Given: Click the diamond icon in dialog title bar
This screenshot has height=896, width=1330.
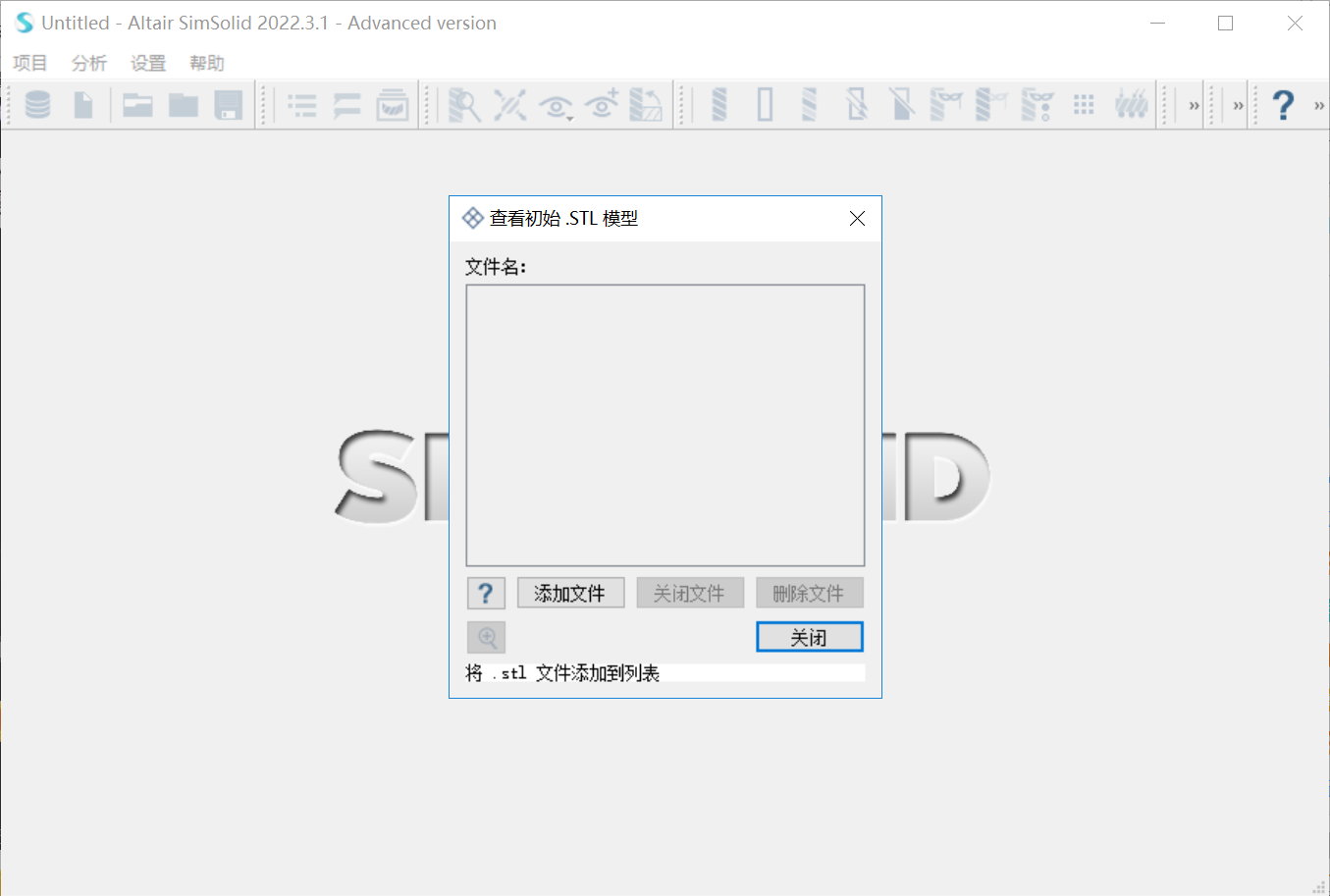Looking at the screenshot, I should tap(472, 218).
